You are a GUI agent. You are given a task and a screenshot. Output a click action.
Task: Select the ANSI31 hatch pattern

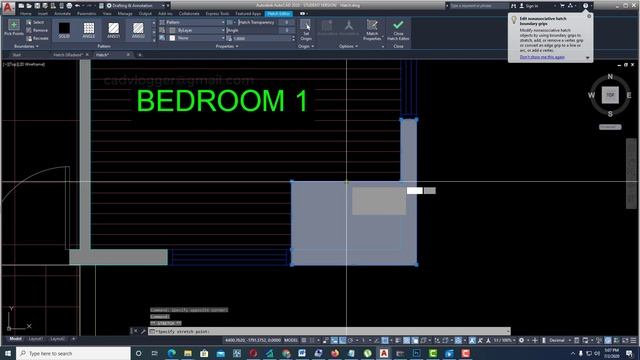(113, 30)
